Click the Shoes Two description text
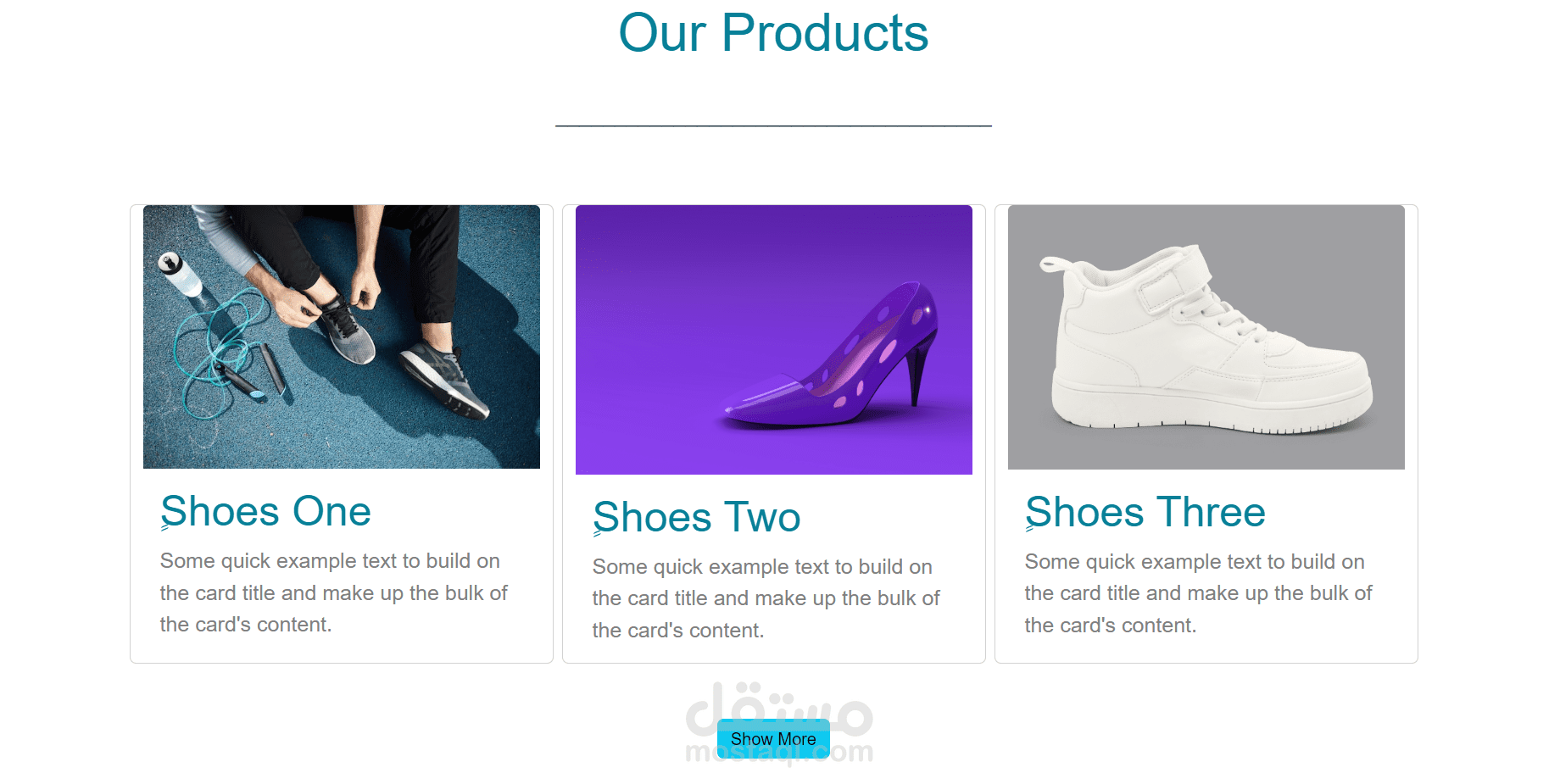Screen dimensions: 1560x784 click(766, 598)
